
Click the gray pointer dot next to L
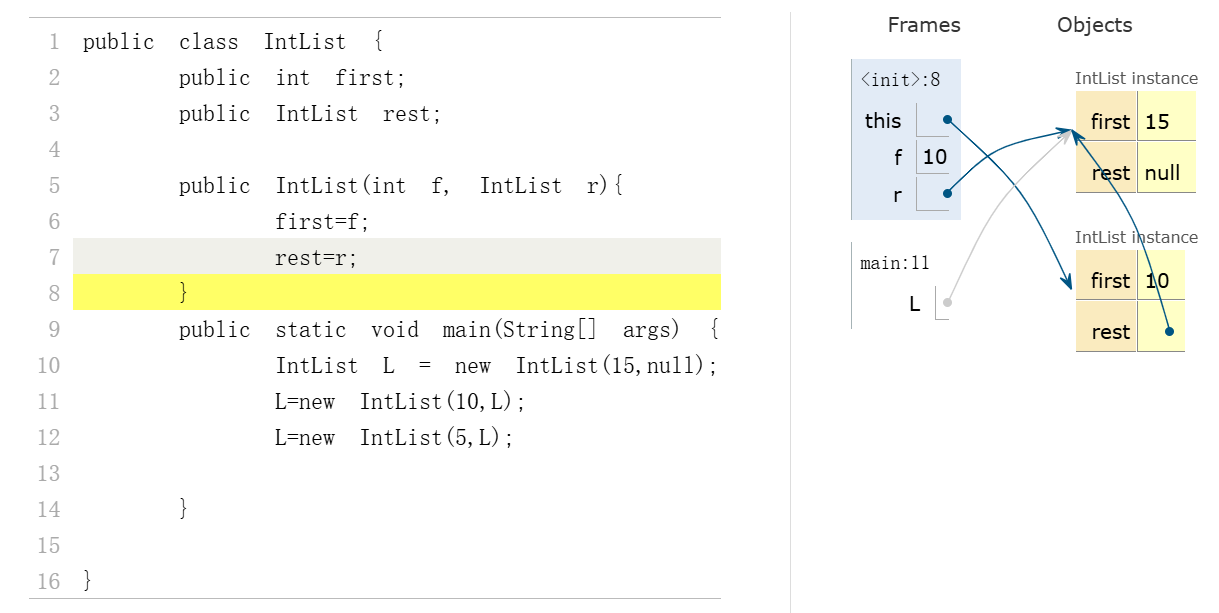[947, 302]
